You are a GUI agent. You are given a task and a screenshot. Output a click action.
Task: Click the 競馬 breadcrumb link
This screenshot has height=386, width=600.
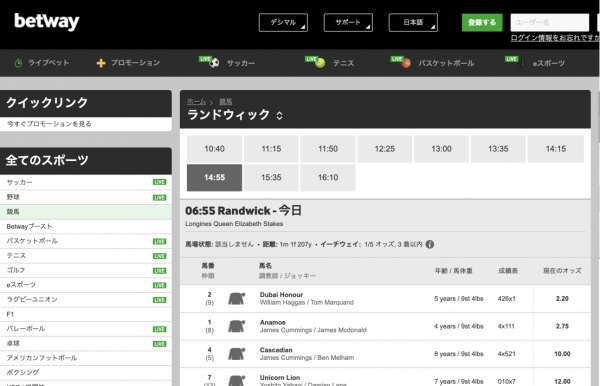tap(225, 102)
